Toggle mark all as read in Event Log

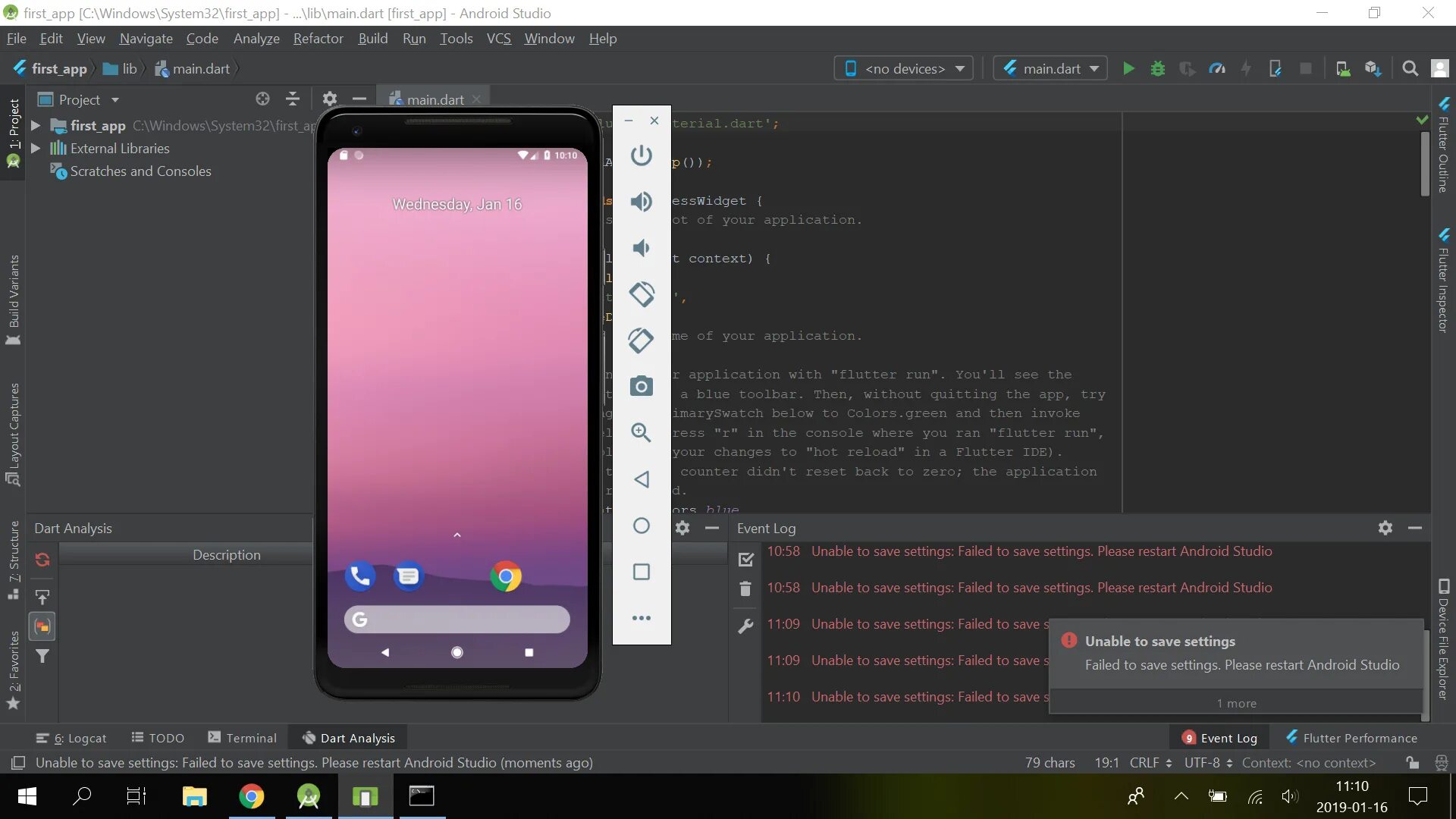[746, 560]
